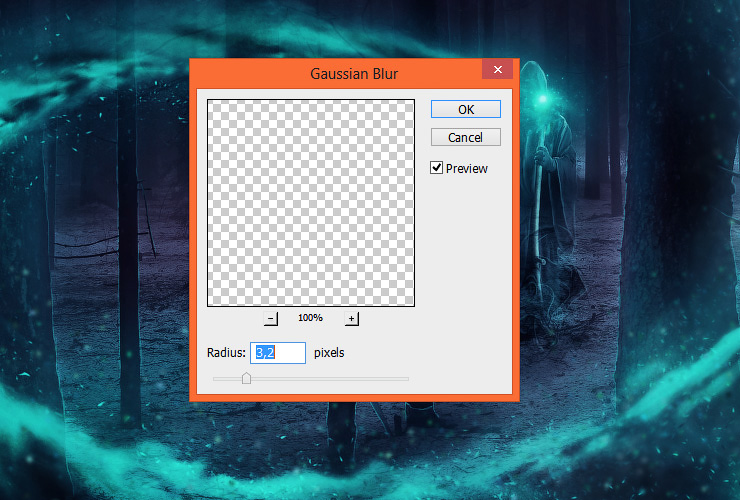
Task: Cancel the Gaussian Blur dialog
Action: pos(465,137)
